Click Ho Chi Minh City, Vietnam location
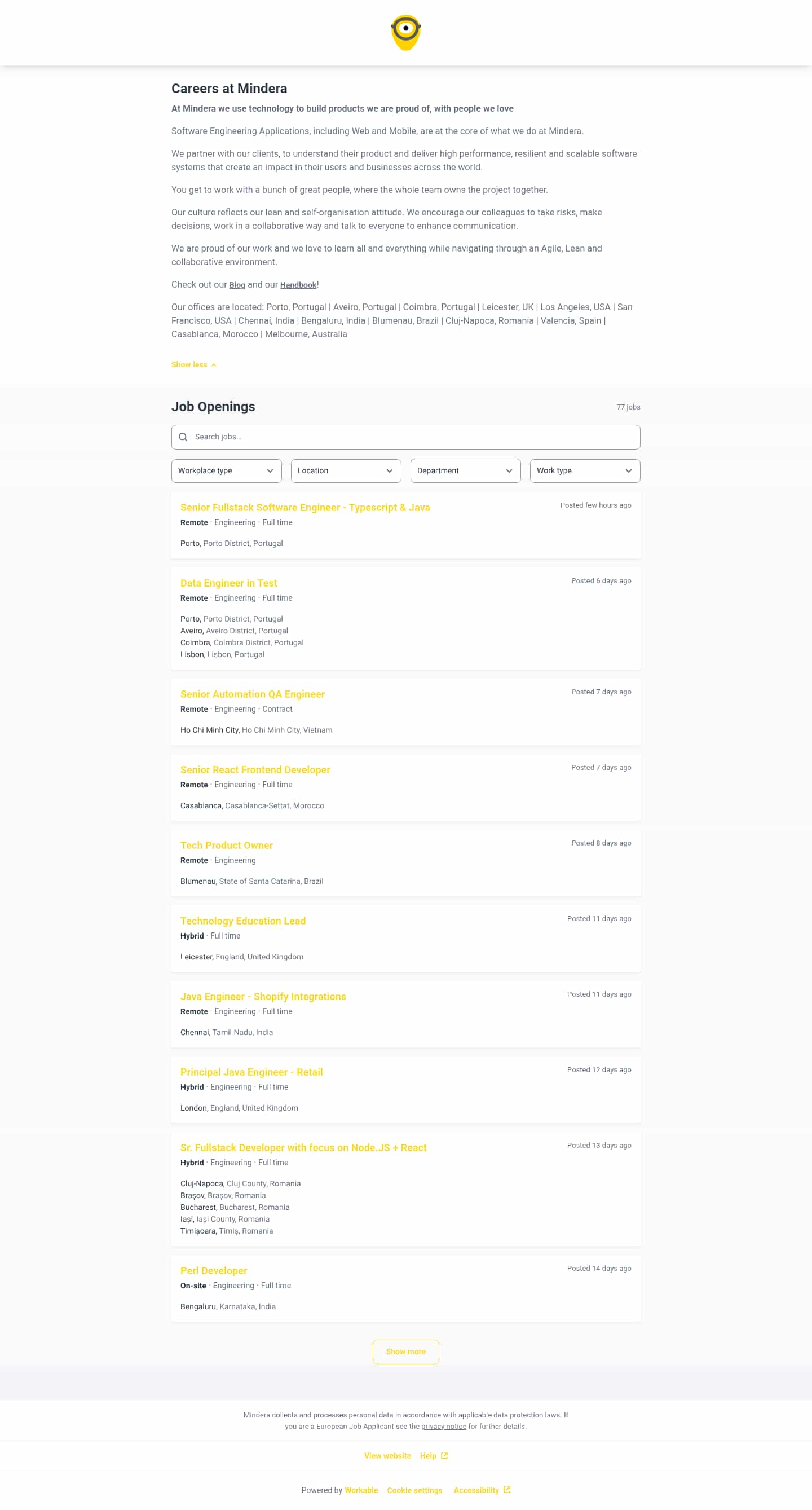 pos(256,730)
